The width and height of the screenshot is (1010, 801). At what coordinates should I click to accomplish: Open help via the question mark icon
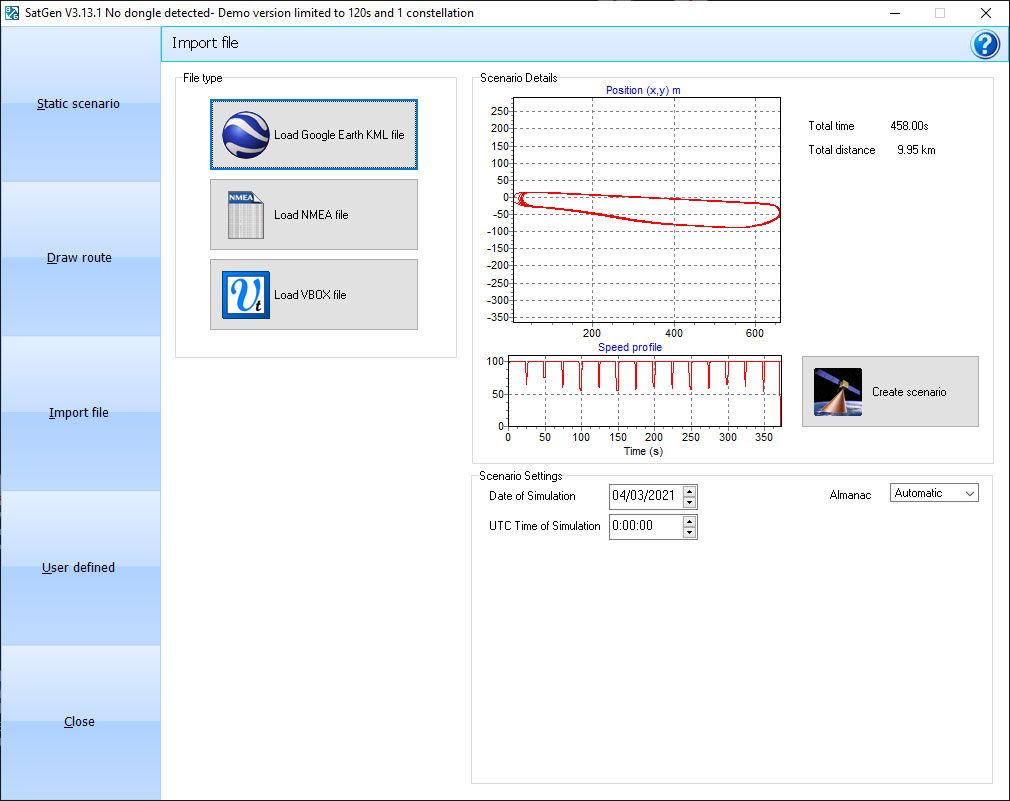coord(984,44)
